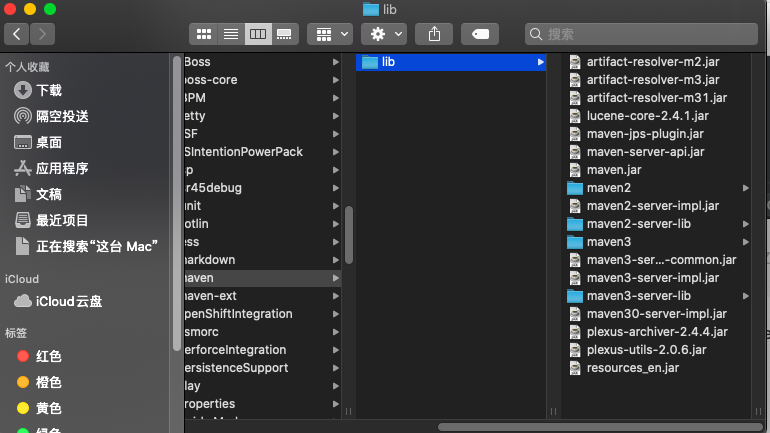Select the 黄色 yellow tag

tap(39, 408)
